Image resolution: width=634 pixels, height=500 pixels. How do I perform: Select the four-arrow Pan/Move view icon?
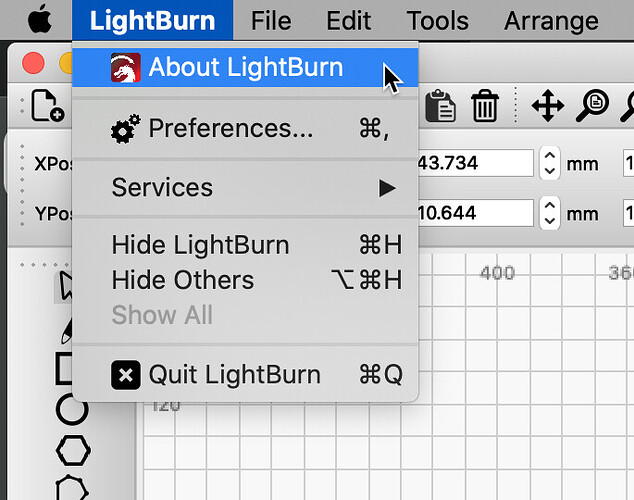547,105
